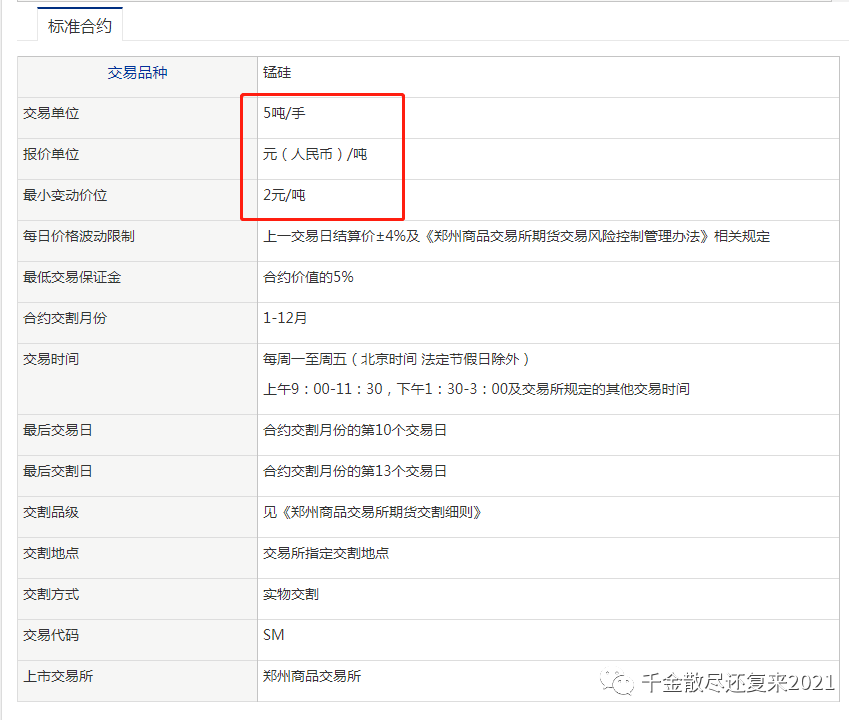
Task: Click the 交易所指定交割地点 value
Action: (326, 553)
